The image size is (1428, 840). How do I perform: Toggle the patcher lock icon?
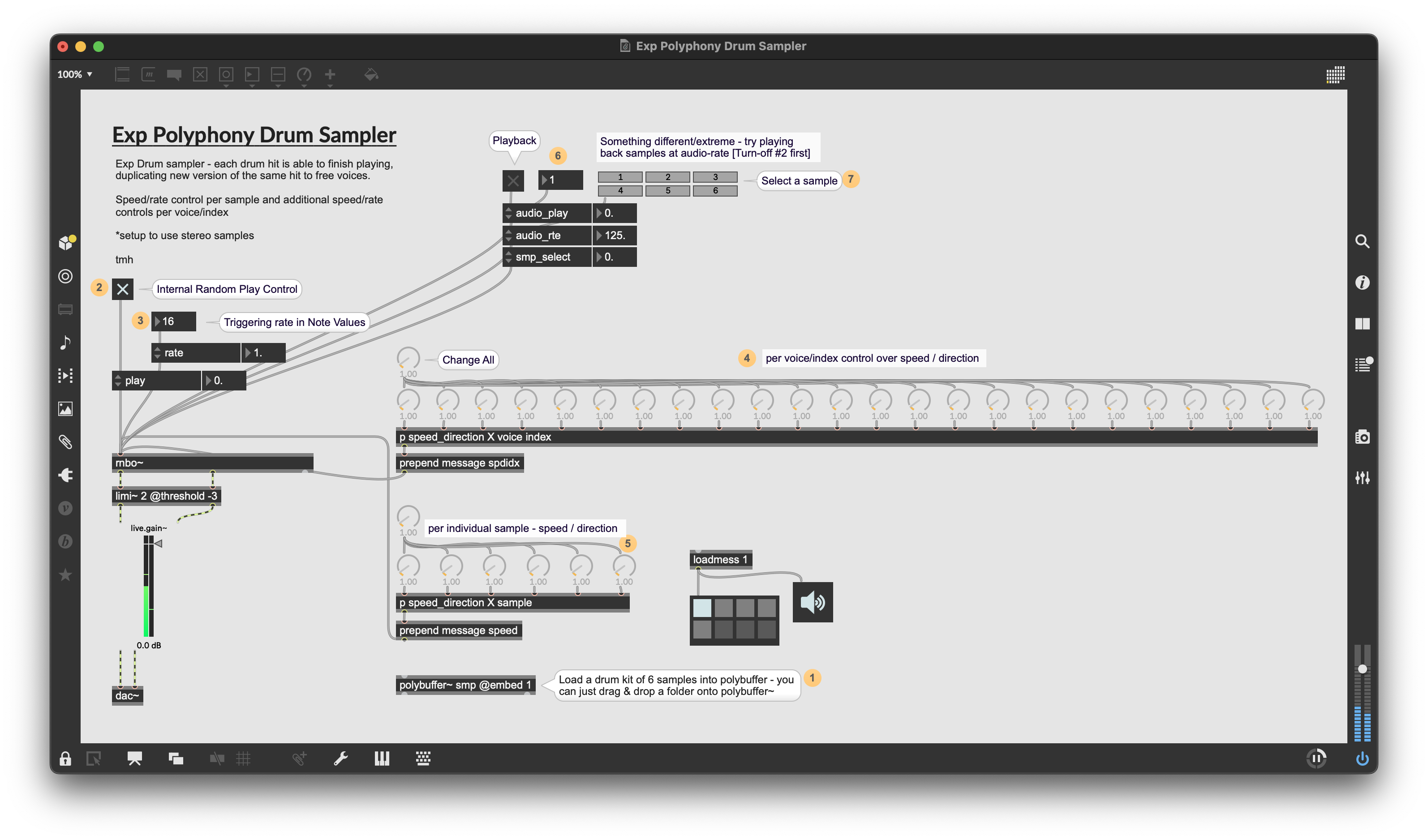click(66, 759)
